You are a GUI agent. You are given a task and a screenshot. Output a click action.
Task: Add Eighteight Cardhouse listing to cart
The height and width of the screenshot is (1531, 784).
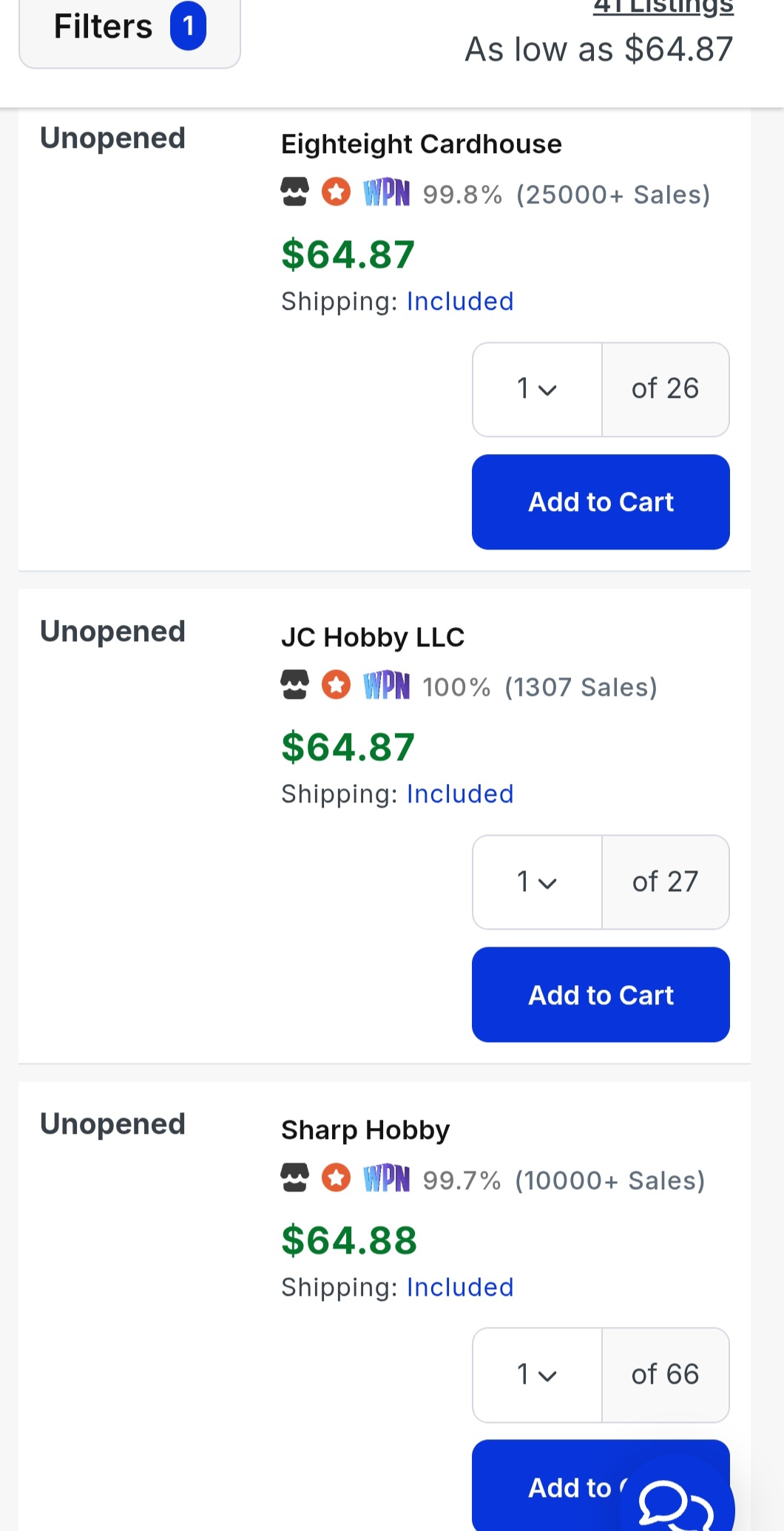click(601, 502)
